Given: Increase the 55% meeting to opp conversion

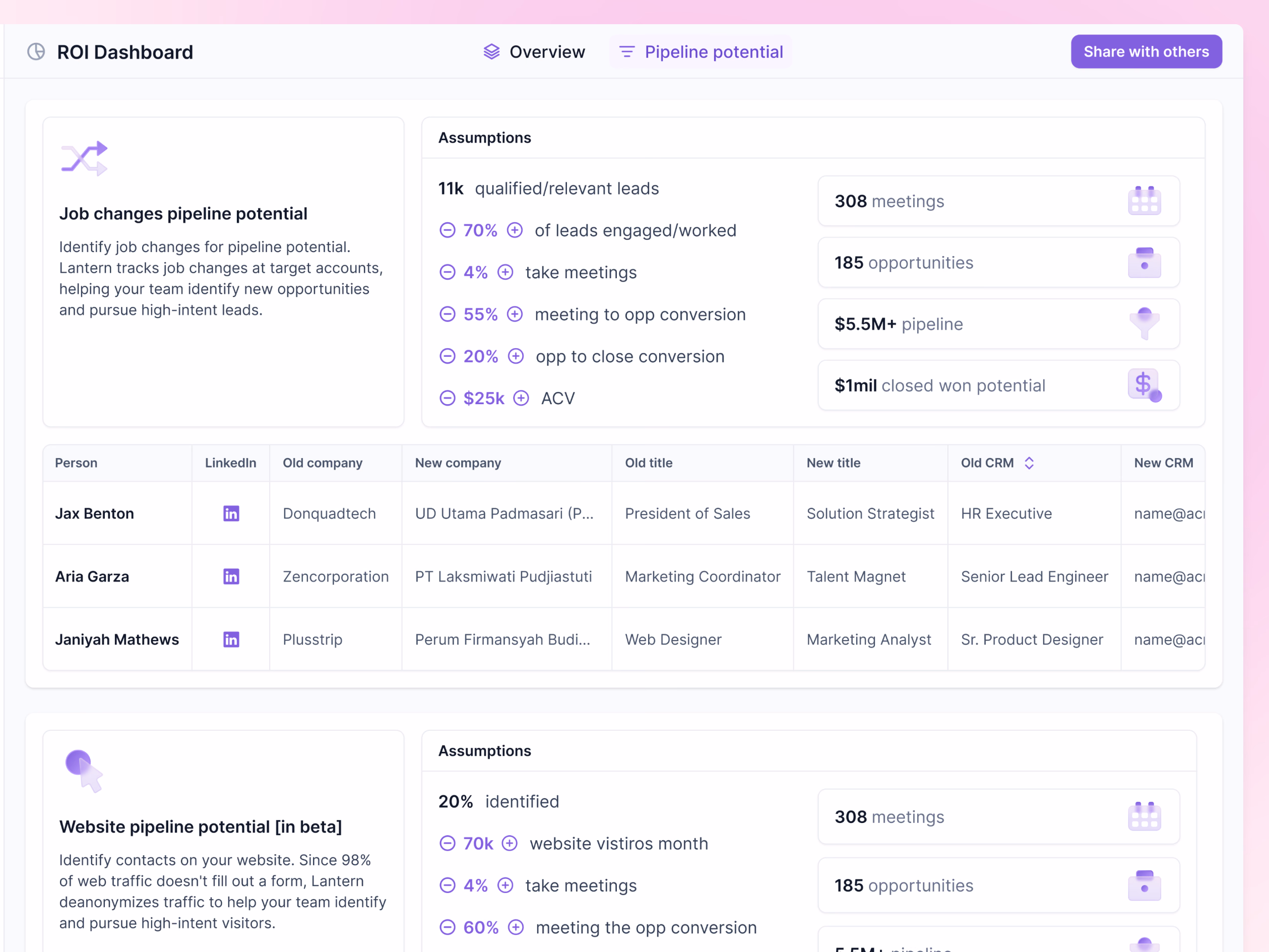Looking at the screenshot, I should pos(515,314).
